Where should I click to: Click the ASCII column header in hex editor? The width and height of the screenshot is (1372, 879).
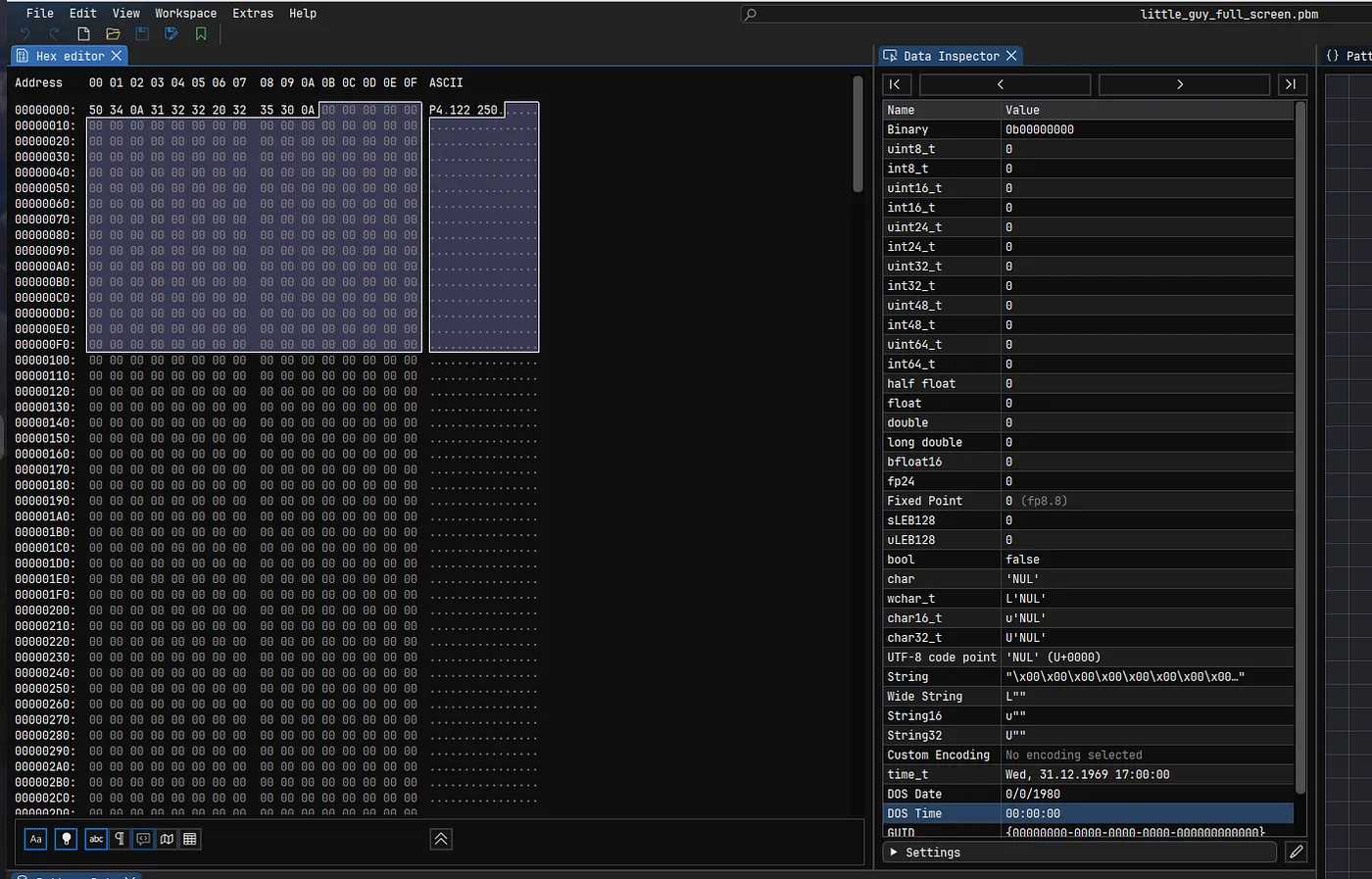pyautogui.click(x=446, y=83)
